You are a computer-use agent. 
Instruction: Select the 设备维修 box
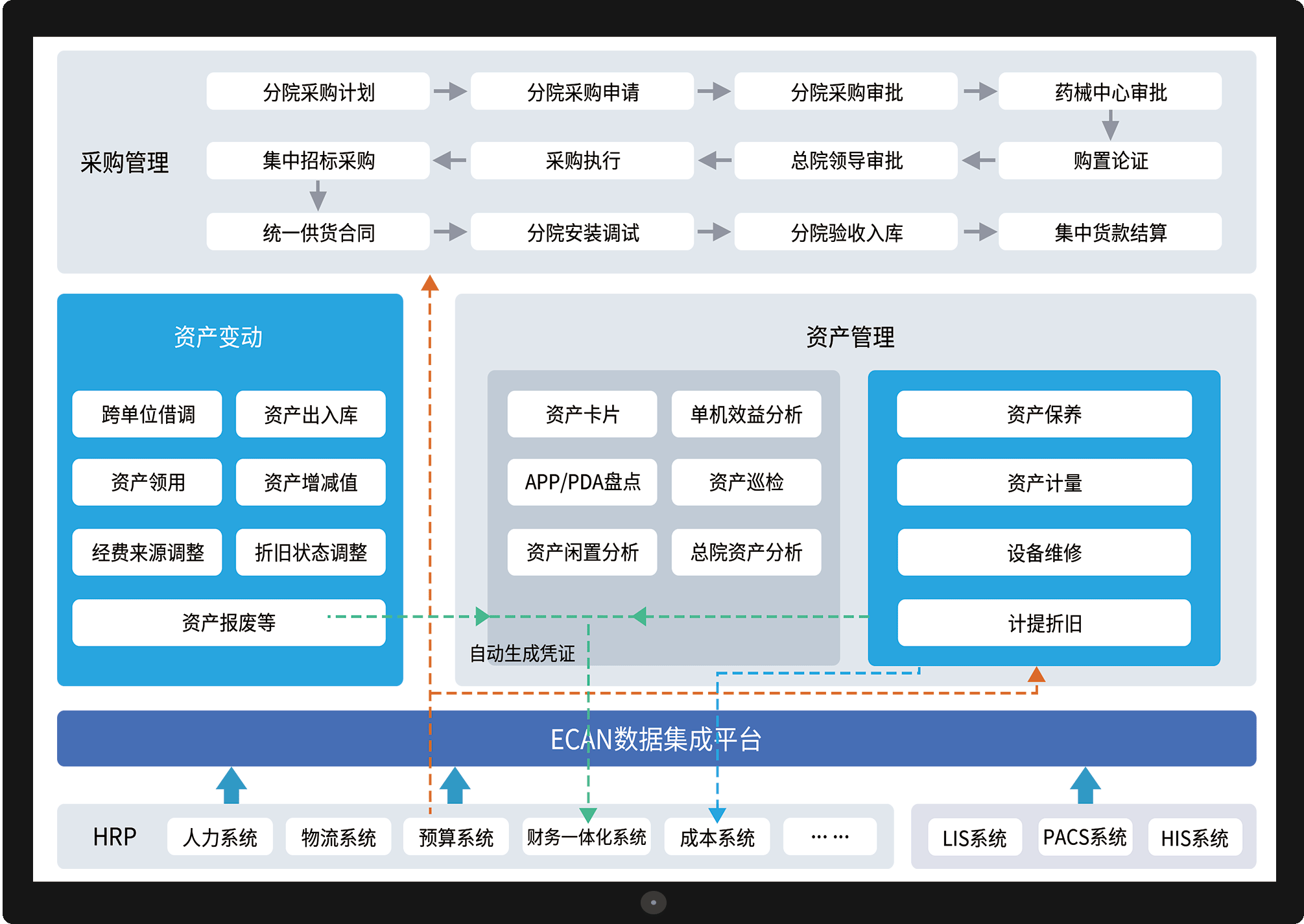(x=1043, y=552)
